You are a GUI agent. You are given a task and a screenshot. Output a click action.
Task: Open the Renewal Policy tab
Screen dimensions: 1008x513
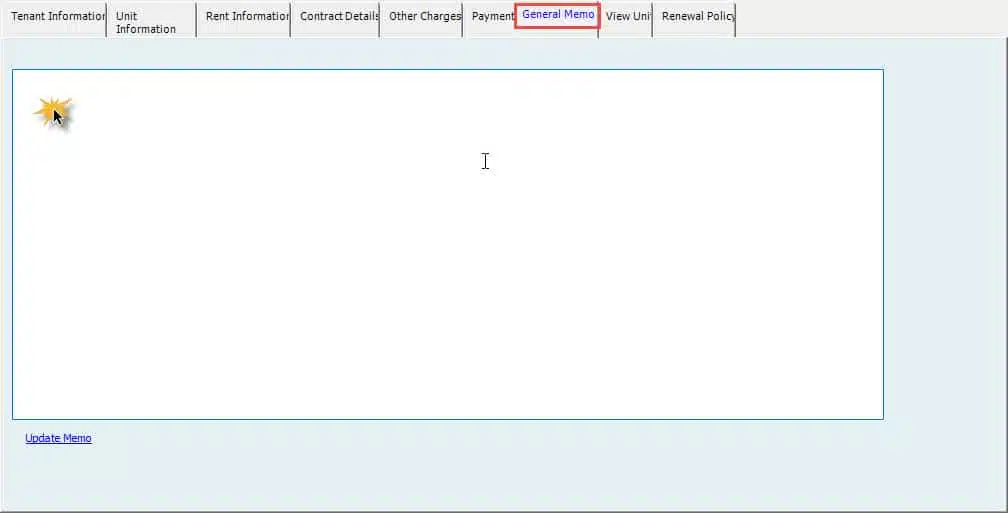(x=695, y=17)
